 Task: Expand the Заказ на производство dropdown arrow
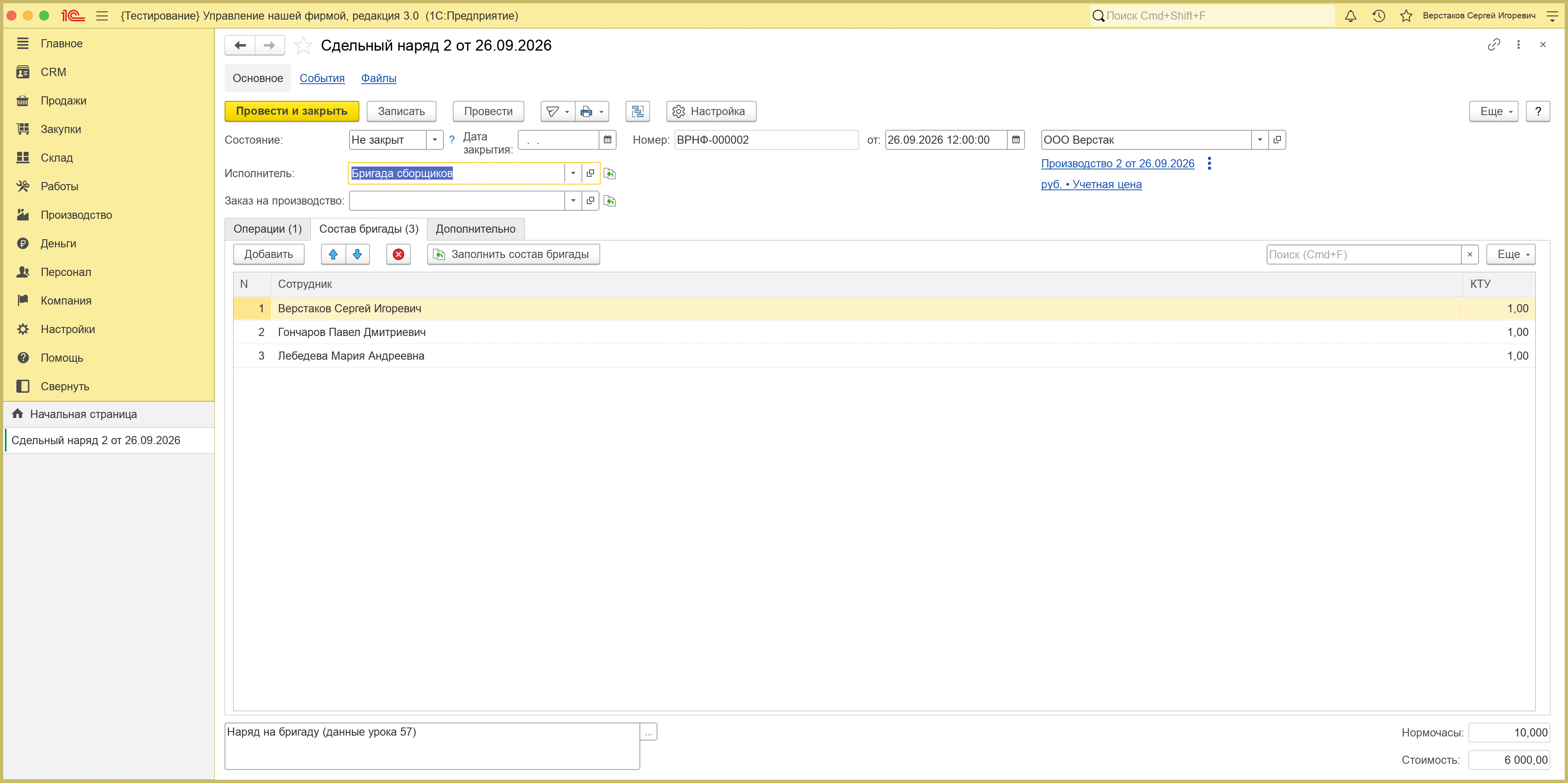point(573,201)
